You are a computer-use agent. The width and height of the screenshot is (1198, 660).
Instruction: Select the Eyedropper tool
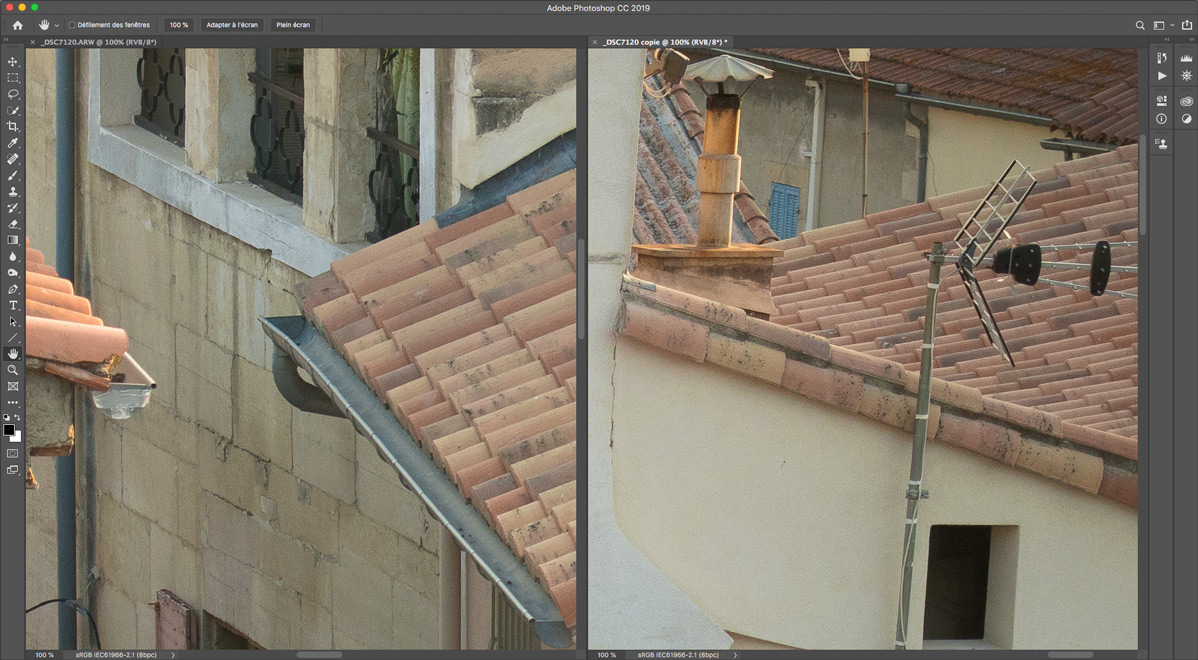[x=13, y=143]
